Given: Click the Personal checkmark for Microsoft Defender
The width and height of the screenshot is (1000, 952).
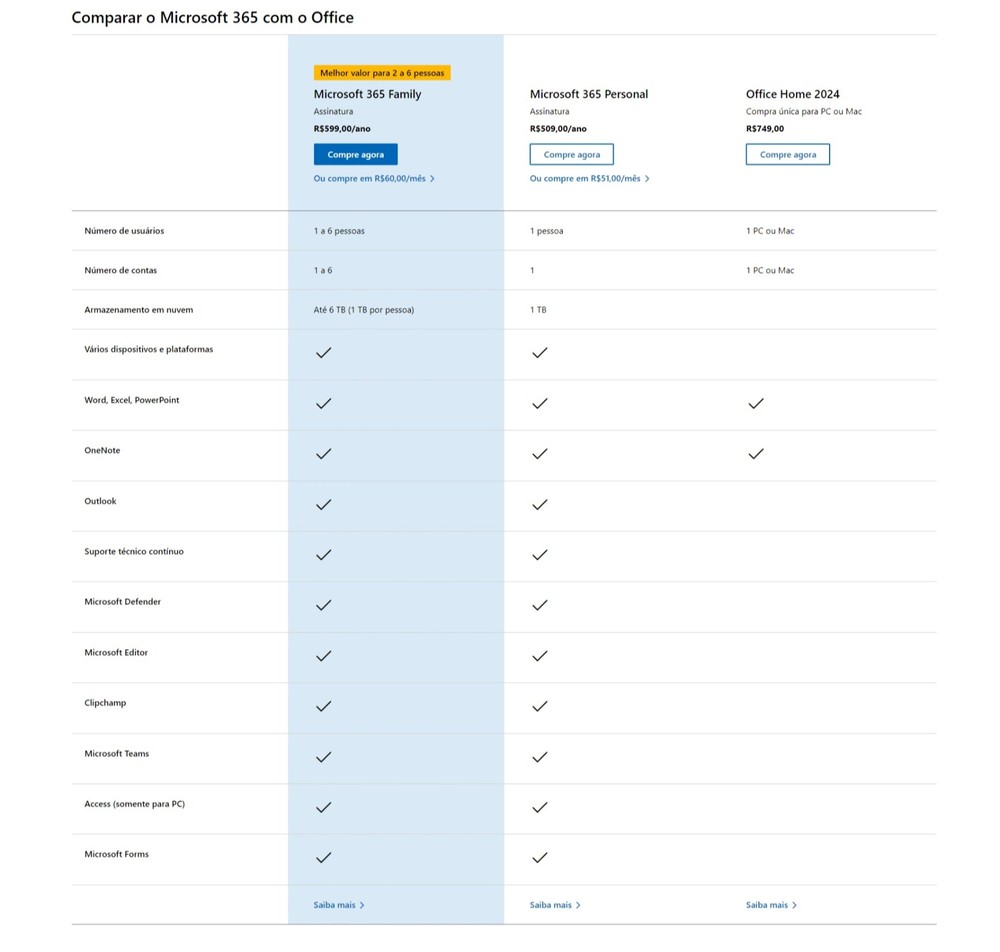Looking at the screenshot, I should pos(540,605).
